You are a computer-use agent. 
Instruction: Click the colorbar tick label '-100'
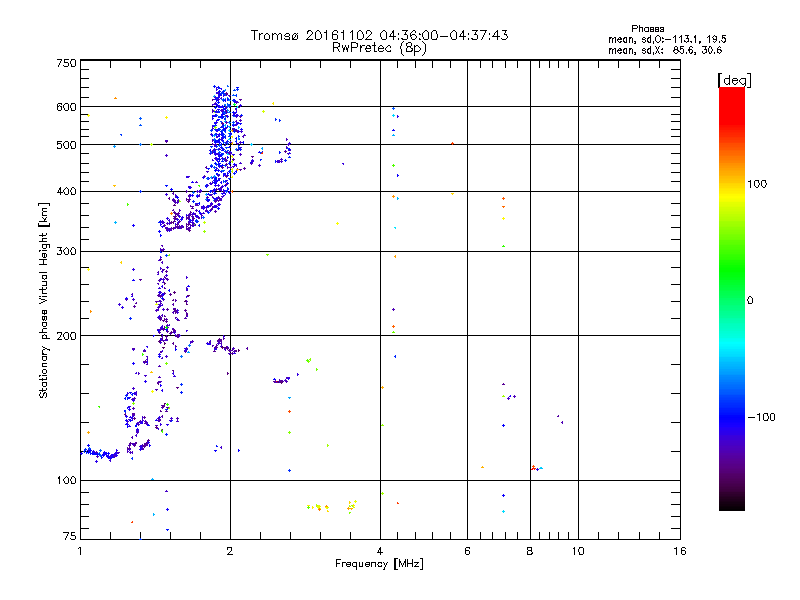761,417
